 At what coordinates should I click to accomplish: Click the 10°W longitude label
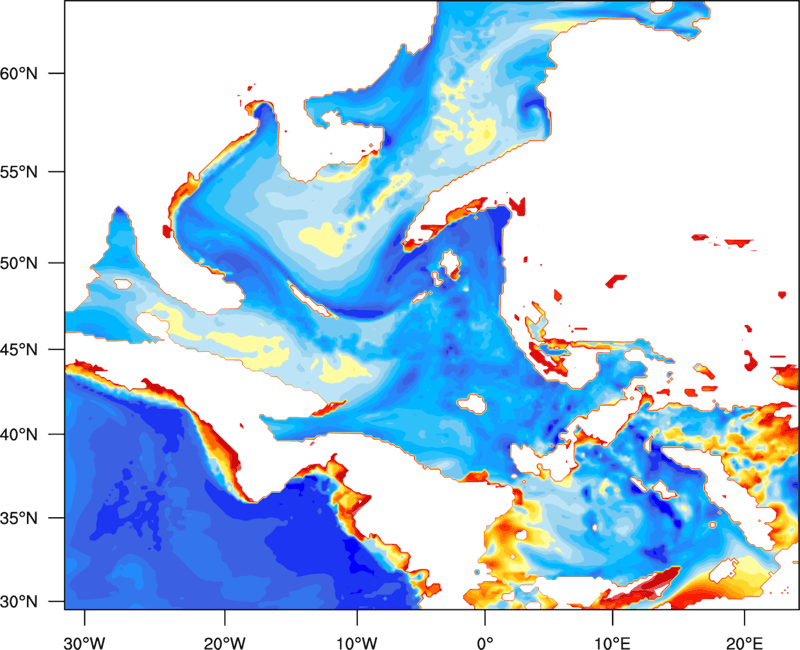coord(357,643)
